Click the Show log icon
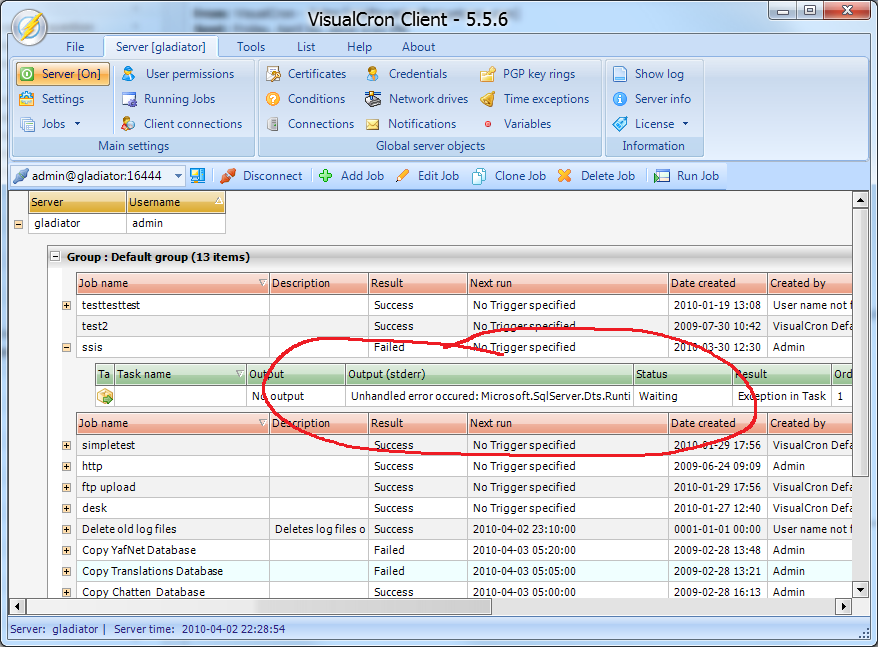 click(619, 74)
